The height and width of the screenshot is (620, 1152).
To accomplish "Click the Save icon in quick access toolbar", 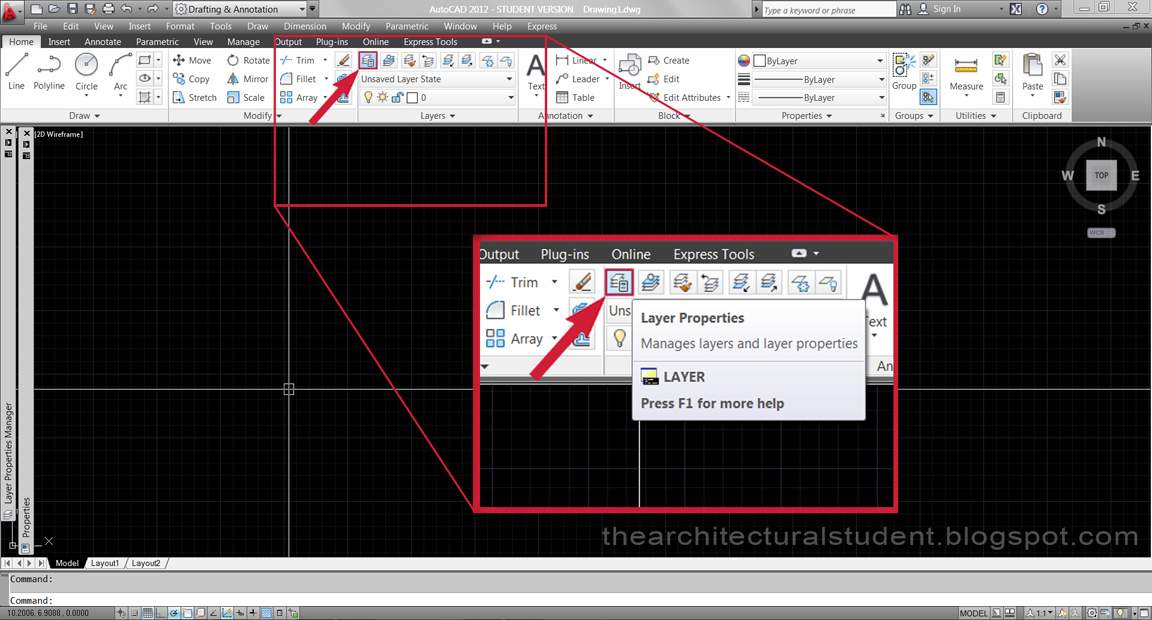I will tap(72, 9).
